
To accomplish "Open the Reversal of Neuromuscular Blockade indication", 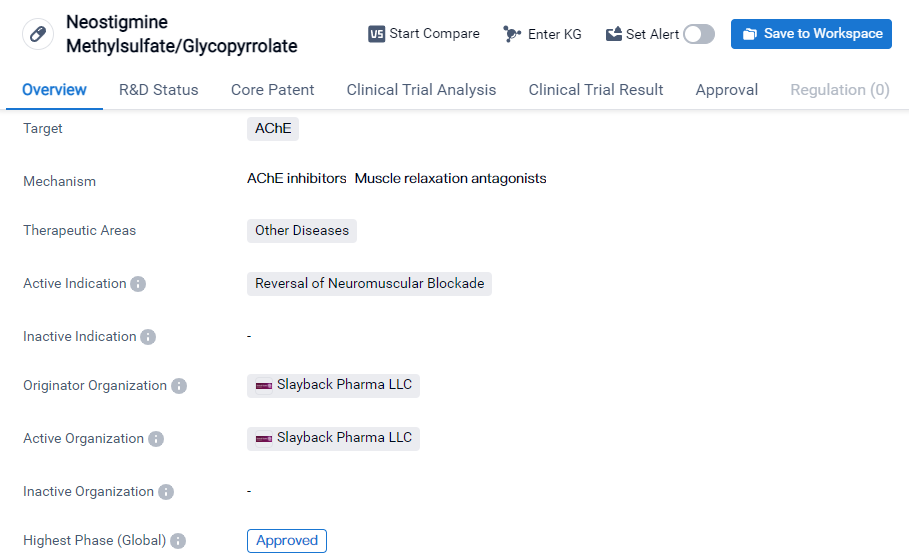I will pos(369,284).
